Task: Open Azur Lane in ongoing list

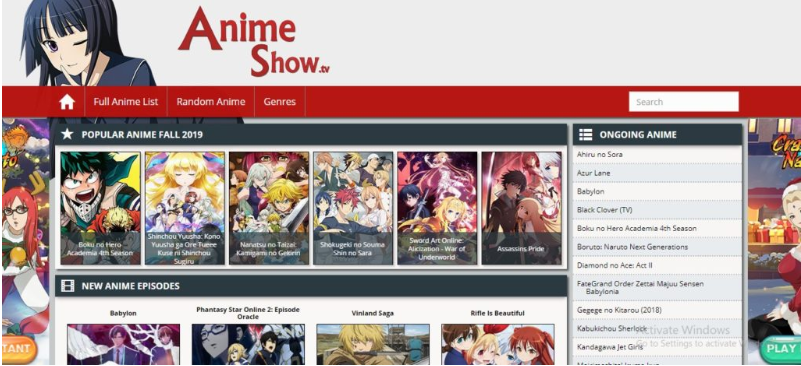Action: coord(594,173)
